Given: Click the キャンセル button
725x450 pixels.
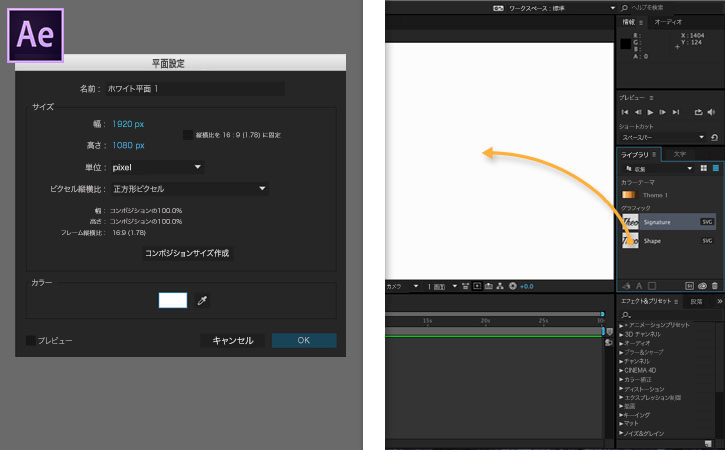Looking at the screenshot, I should point(233,340).
